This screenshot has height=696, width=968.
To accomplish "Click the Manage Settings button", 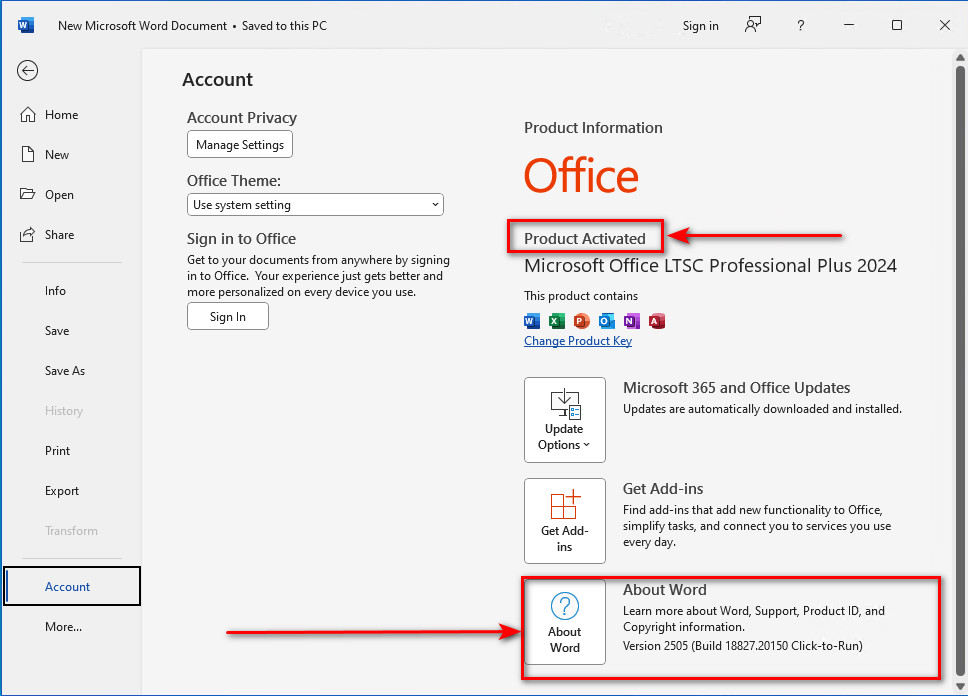I will coord(240,145).
